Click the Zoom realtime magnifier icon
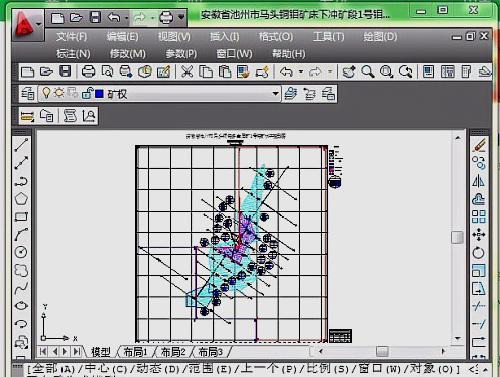This screenshot has width=500, height=377. [x=368, y=72]
